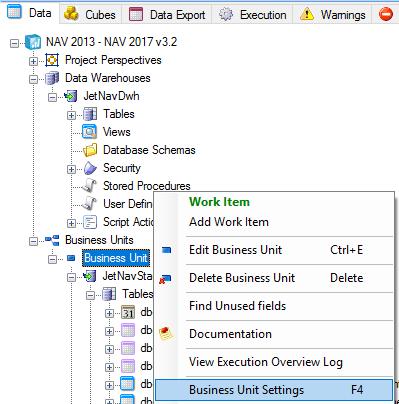Open the Warnings tab
Screen dimensions: 399x404
point(332,14)
